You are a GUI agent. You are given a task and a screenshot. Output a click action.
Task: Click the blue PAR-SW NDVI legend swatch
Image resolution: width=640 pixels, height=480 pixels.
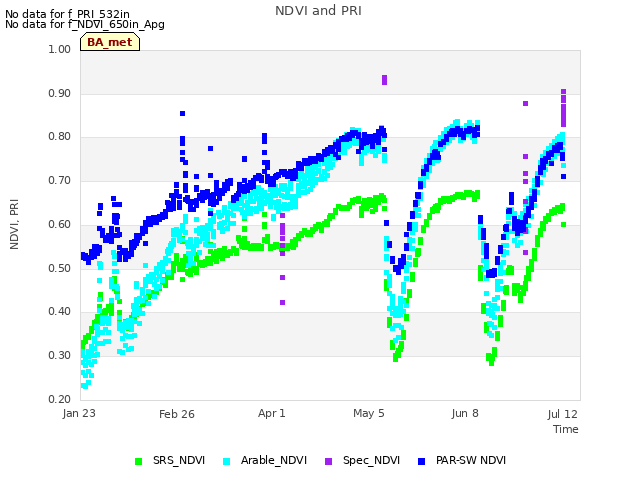click(x=422, y=461)
